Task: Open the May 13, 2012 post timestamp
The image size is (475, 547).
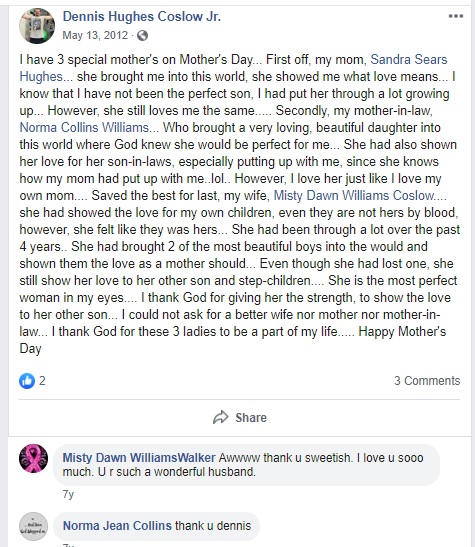Action: (x=95, y=36)
